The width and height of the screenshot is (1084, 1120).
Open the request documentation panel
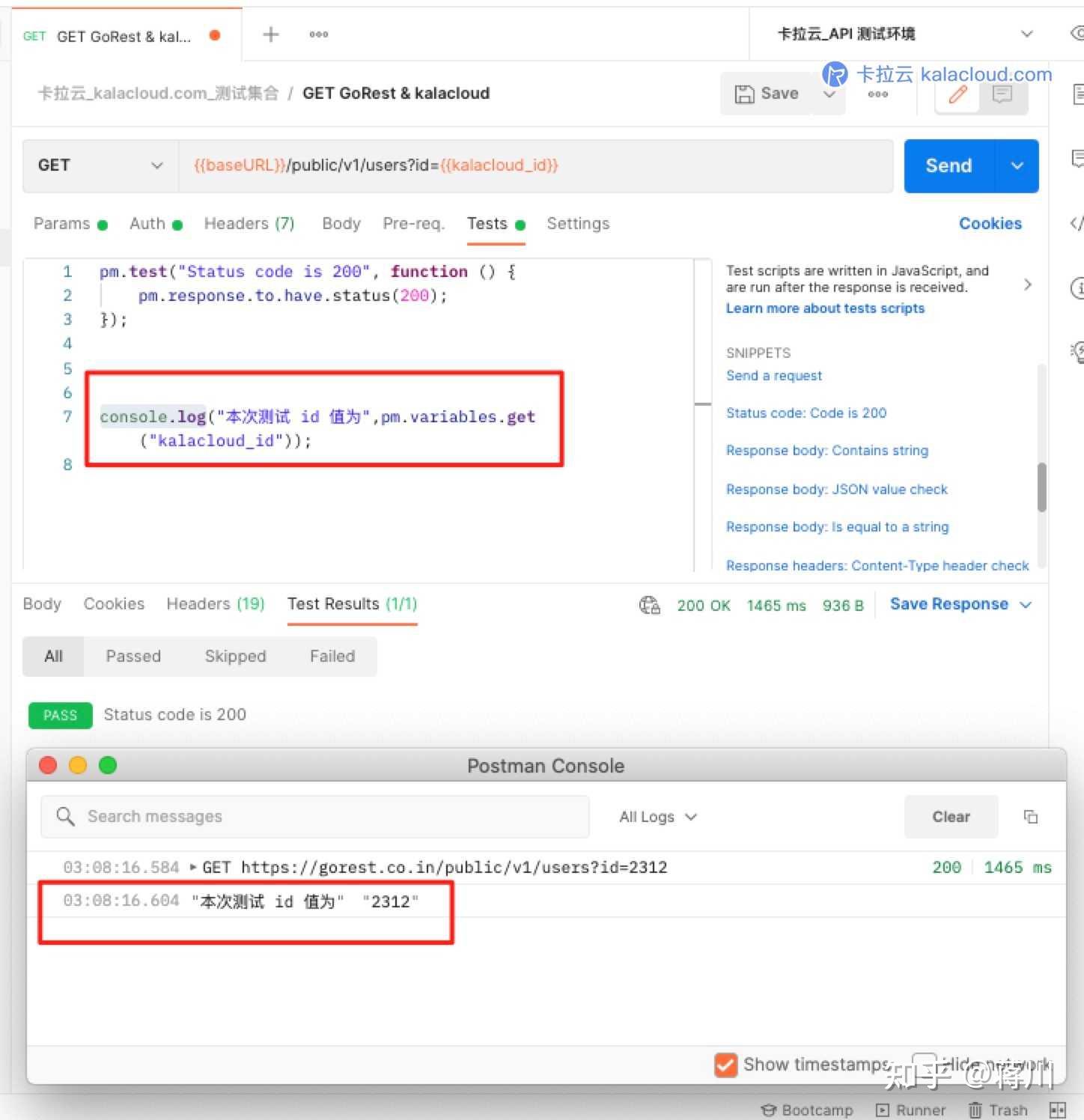pyautogui.click(x=1078, y=93)
